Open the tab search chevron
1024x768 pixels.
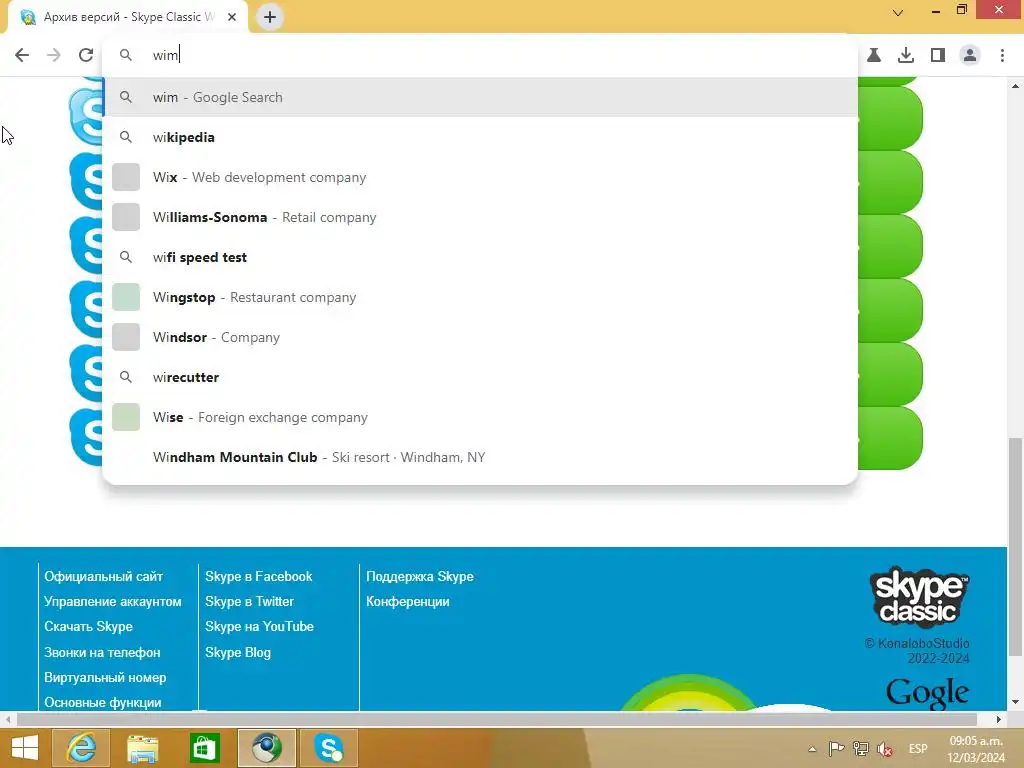pos(898,12)
